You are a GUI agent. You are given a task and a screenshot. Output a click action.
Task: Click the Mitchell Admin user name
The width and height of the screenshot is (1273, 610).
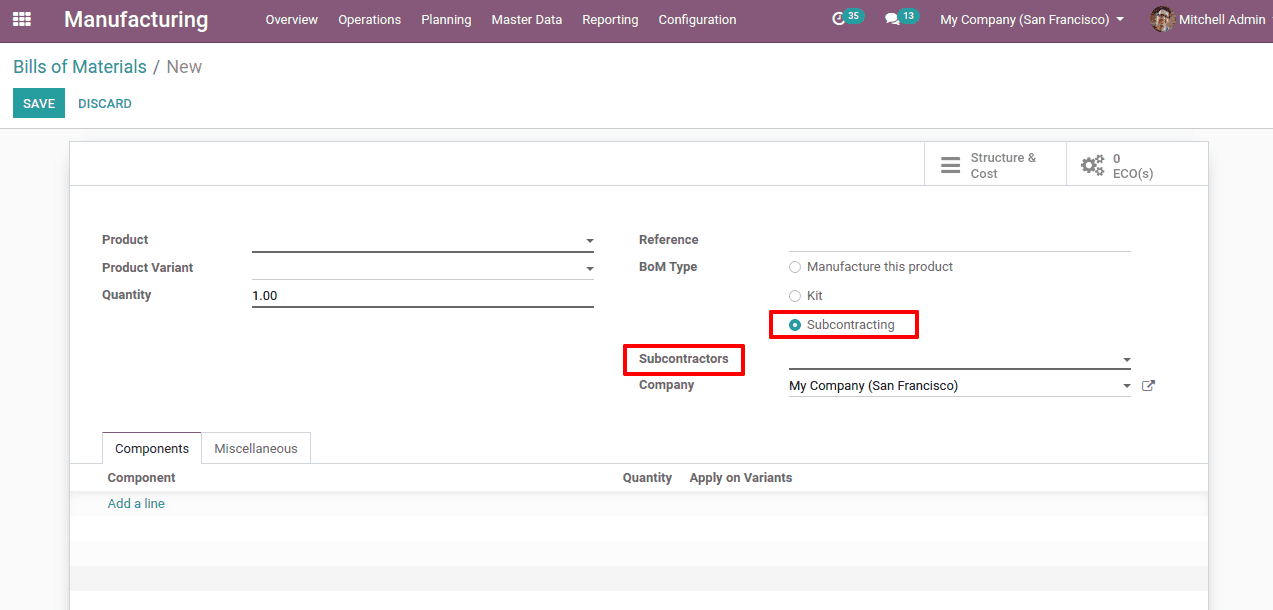tap(1222, 19)
